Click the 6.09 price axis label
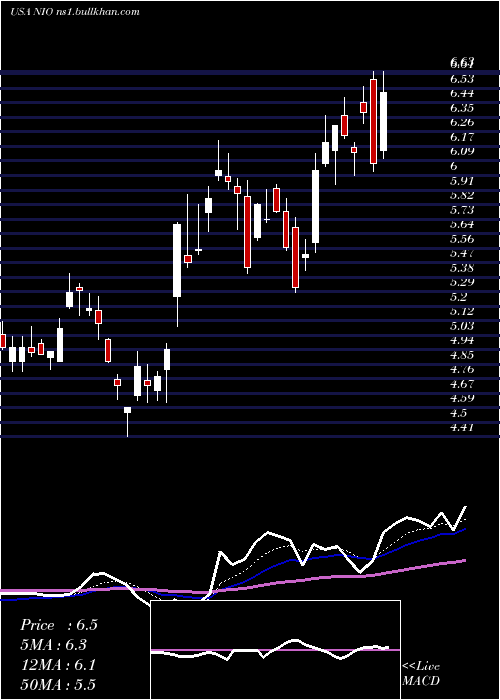Viewport: 500px width, 700px height. (462, 151)
